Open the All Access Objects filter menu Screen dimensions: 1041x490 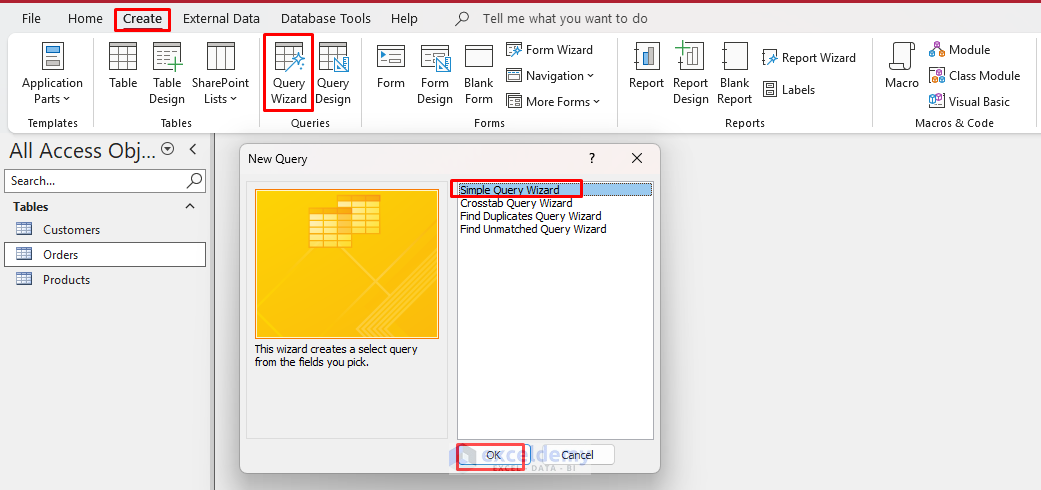coord(168,149)
